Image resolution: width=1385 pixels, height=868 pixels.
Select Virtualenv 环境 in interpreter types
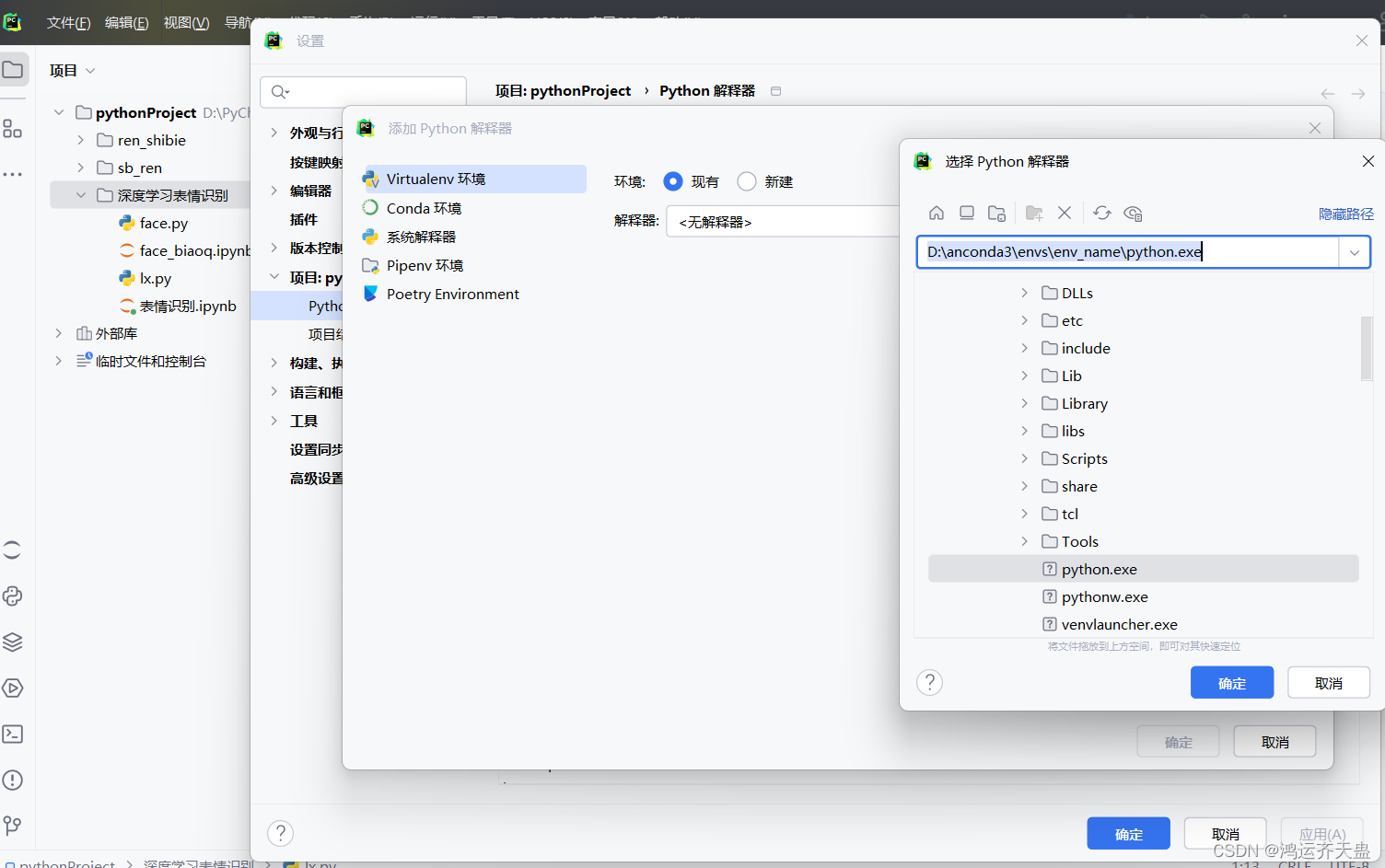473,179
